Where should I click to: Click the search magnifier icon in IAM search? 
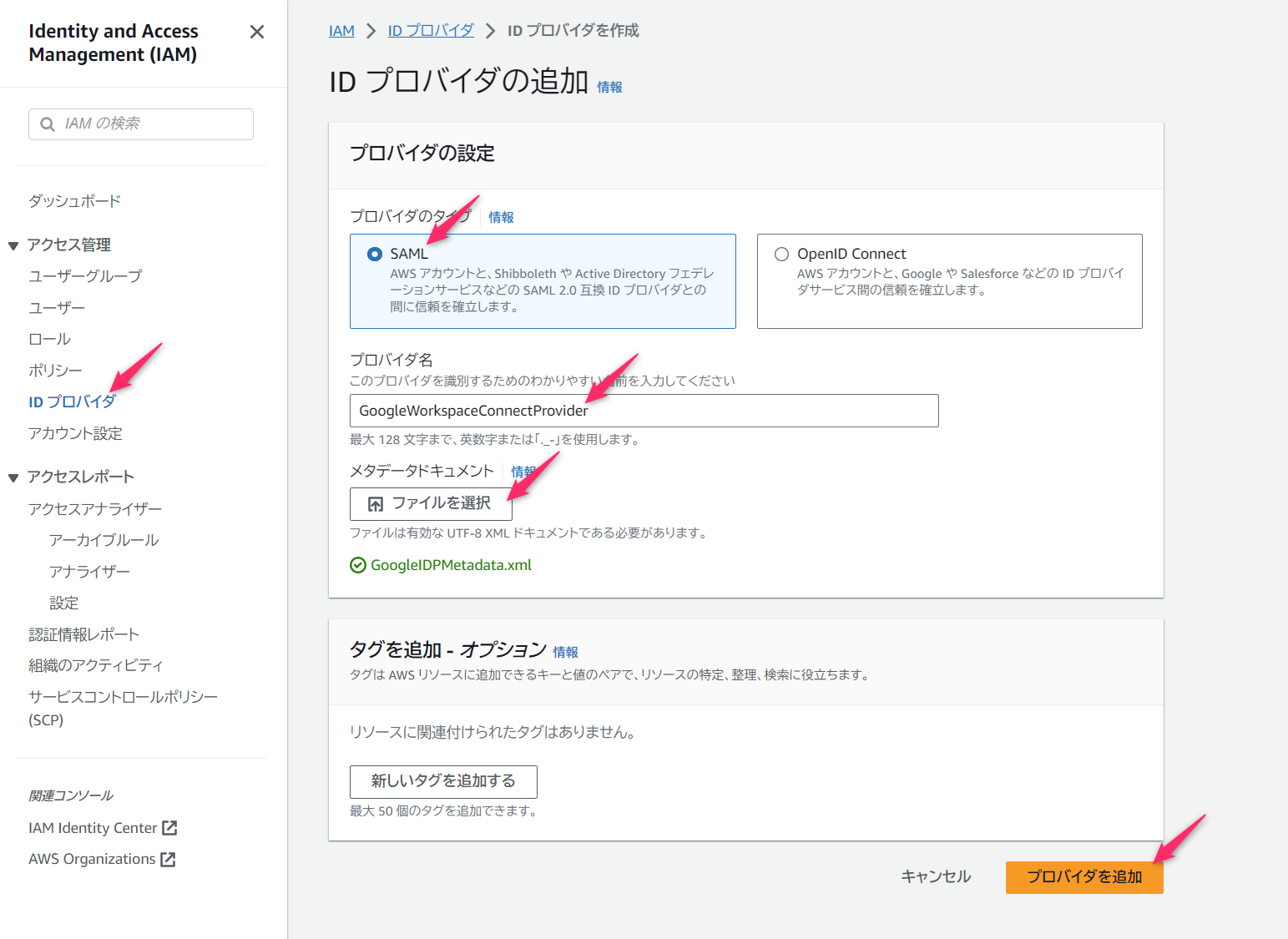(x=48, y=124)
